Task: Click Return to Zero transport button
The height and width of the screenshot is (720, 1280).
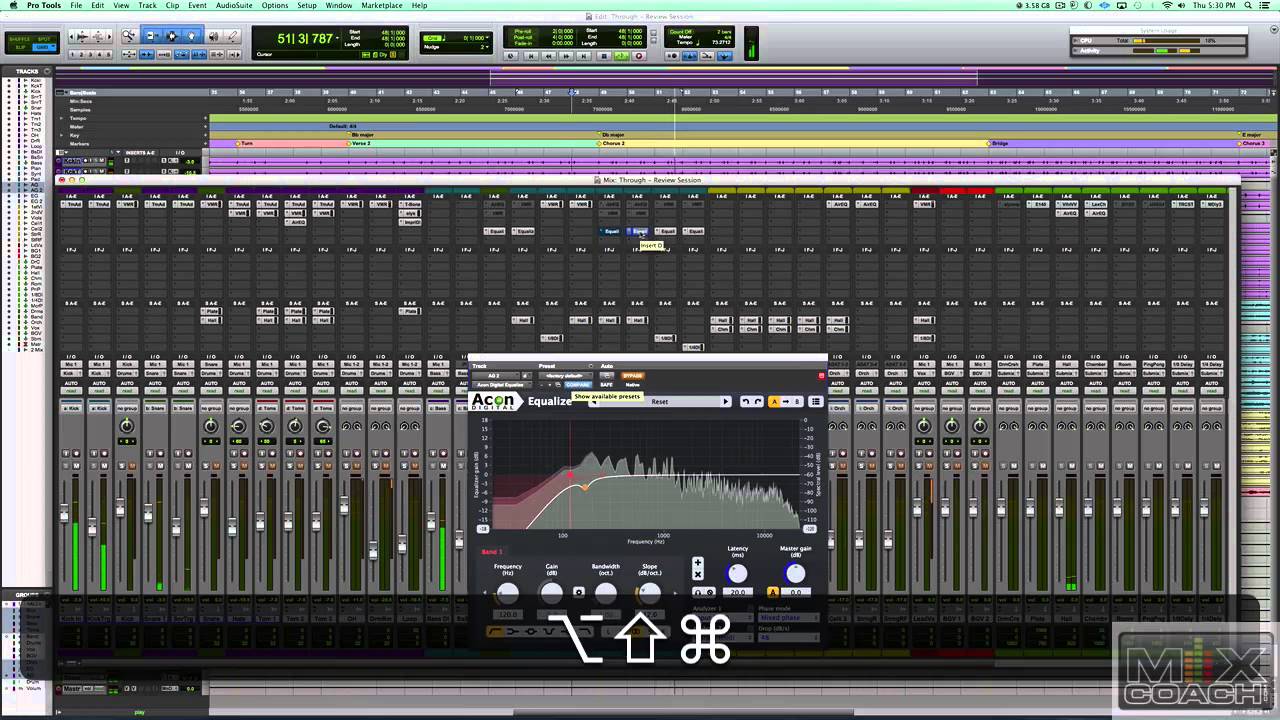Action: 531,56
